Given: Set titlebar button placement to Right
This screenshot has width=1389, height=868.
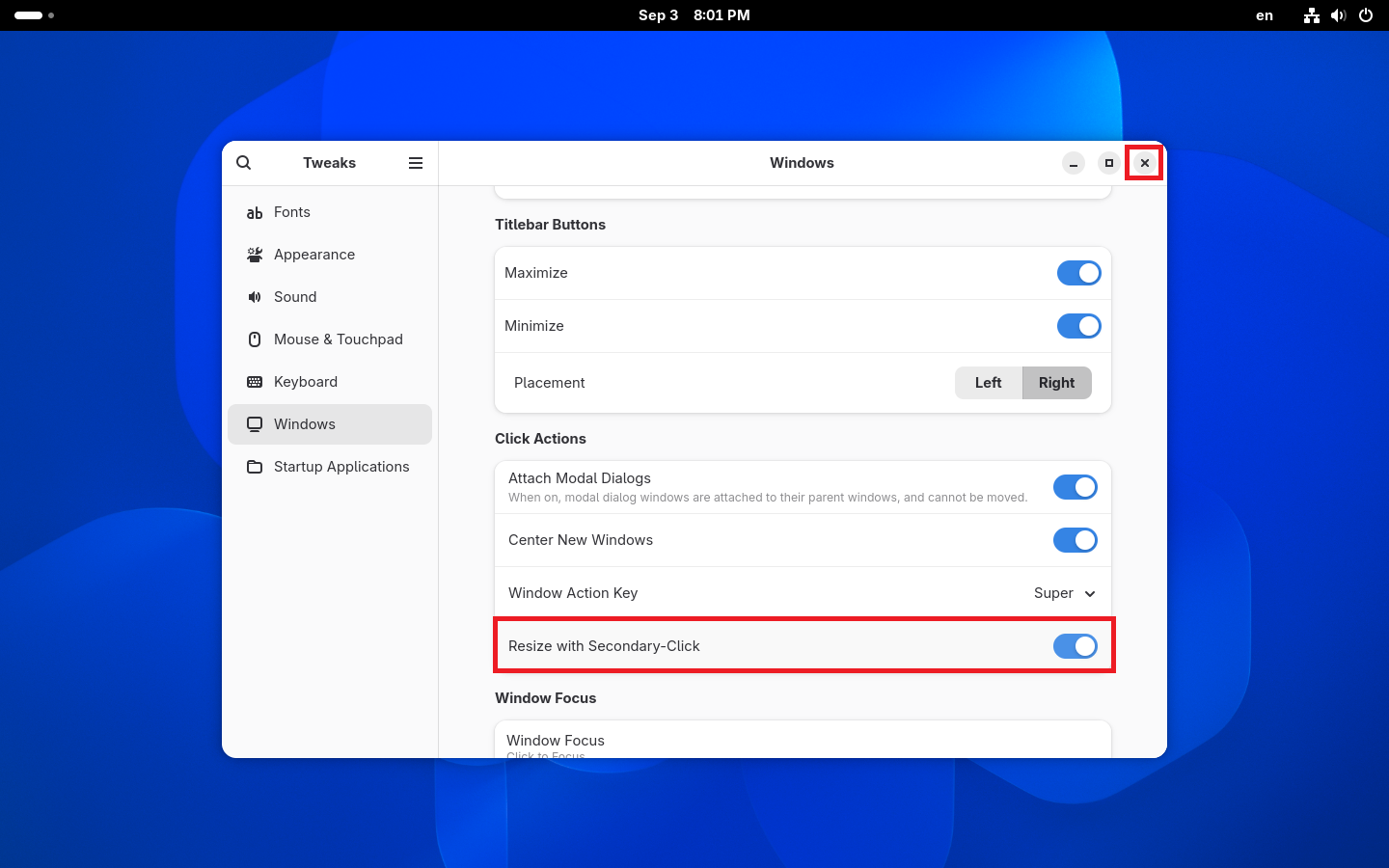Looking at the screenshot, I should click(1057, 383).
